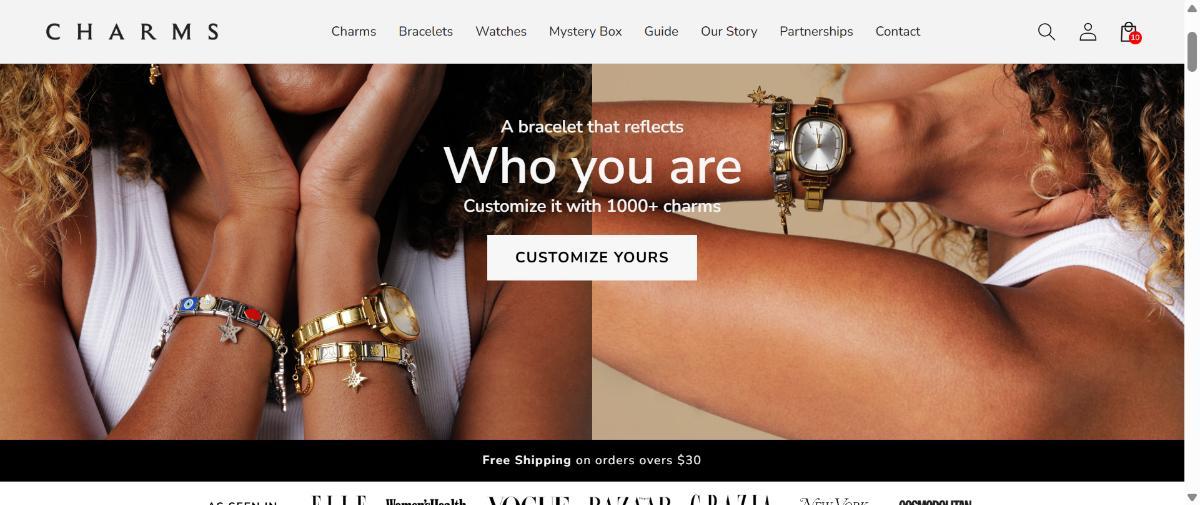This screenshot has width=1200, height=505.
Task: Click the VOGUE logo
Action: 529,500
